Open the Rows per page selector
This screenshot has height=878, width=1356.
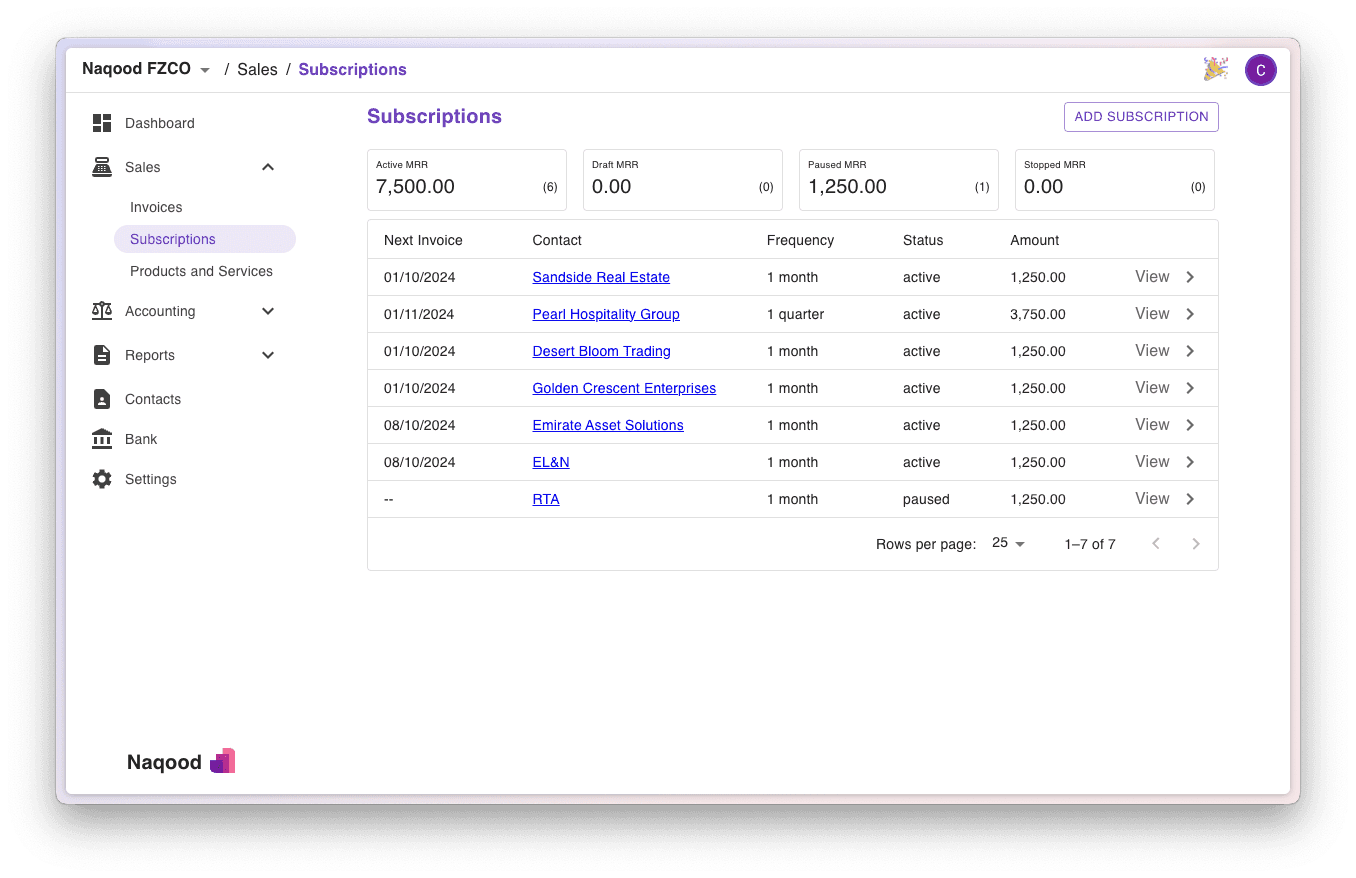[1008, 543]
